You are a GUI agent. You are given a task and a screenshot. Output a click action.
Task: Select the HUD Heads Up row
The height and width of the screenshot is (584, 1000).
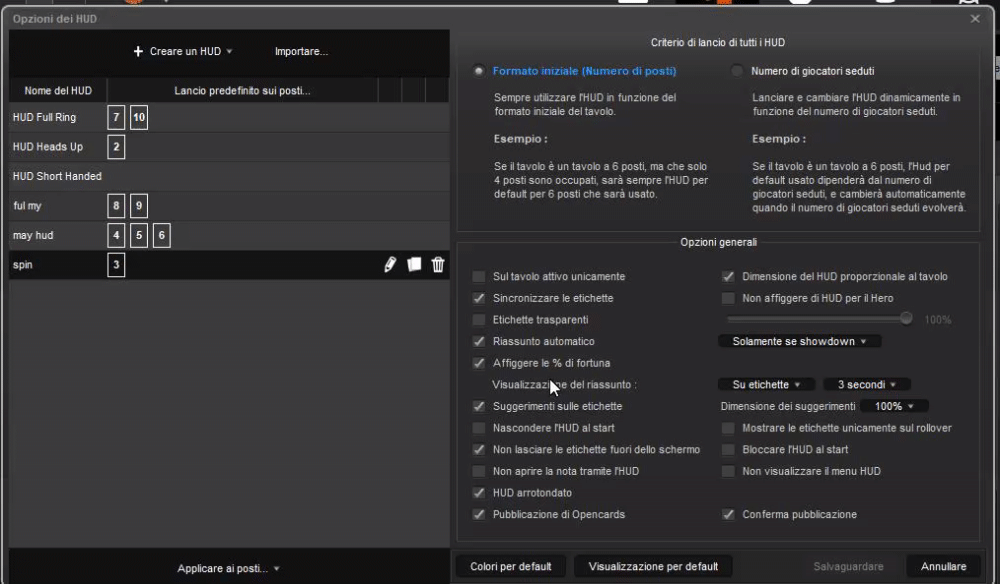point(229,147)
